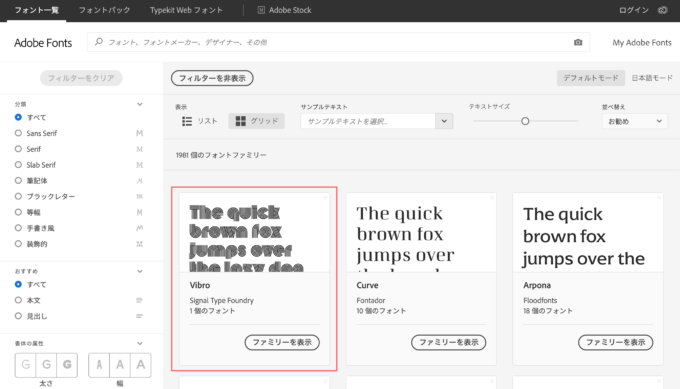This screenshot has height=389, width=680.
Task: Open Typekit Web フォント tab
Action: pos(186,10)
